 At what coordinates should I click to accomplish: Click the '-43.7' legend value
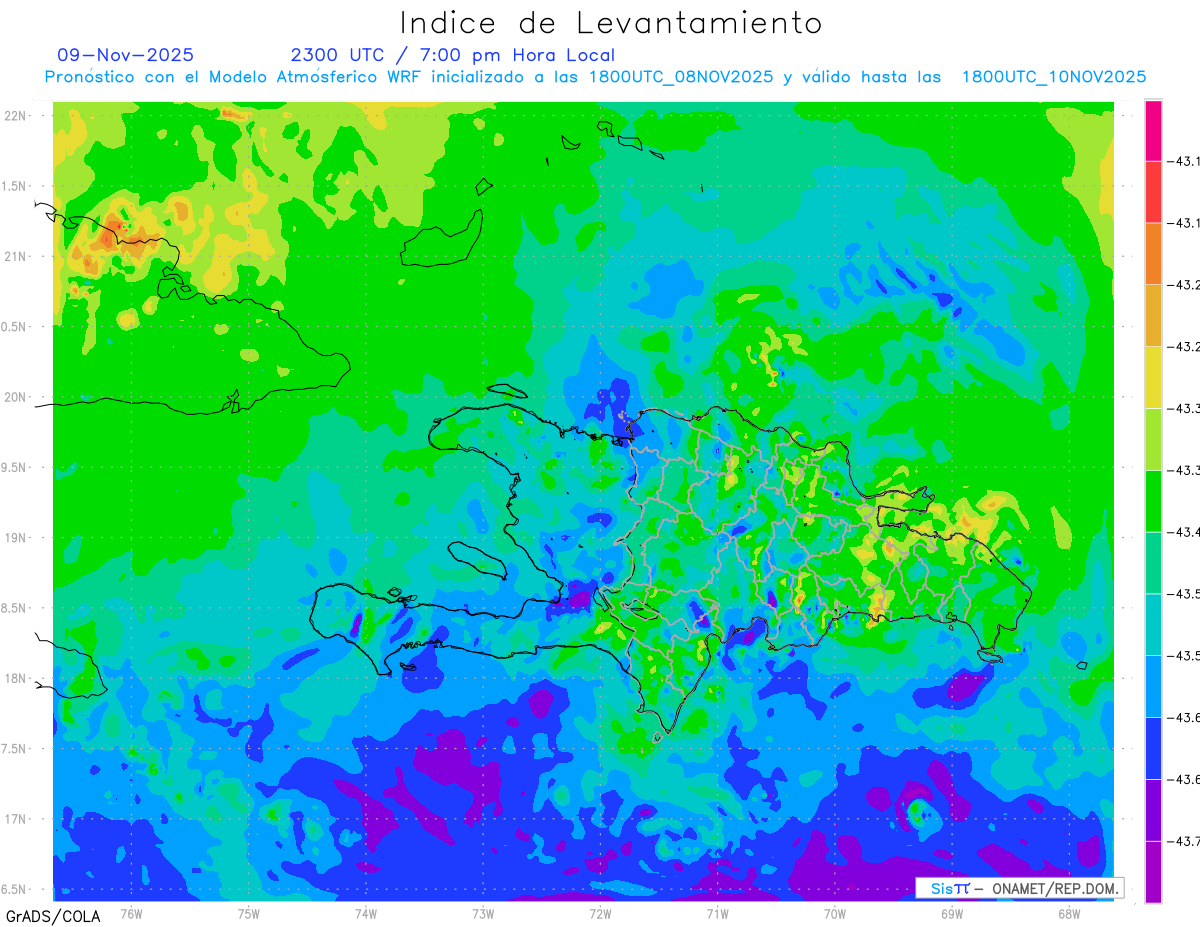click(1184, 841)
